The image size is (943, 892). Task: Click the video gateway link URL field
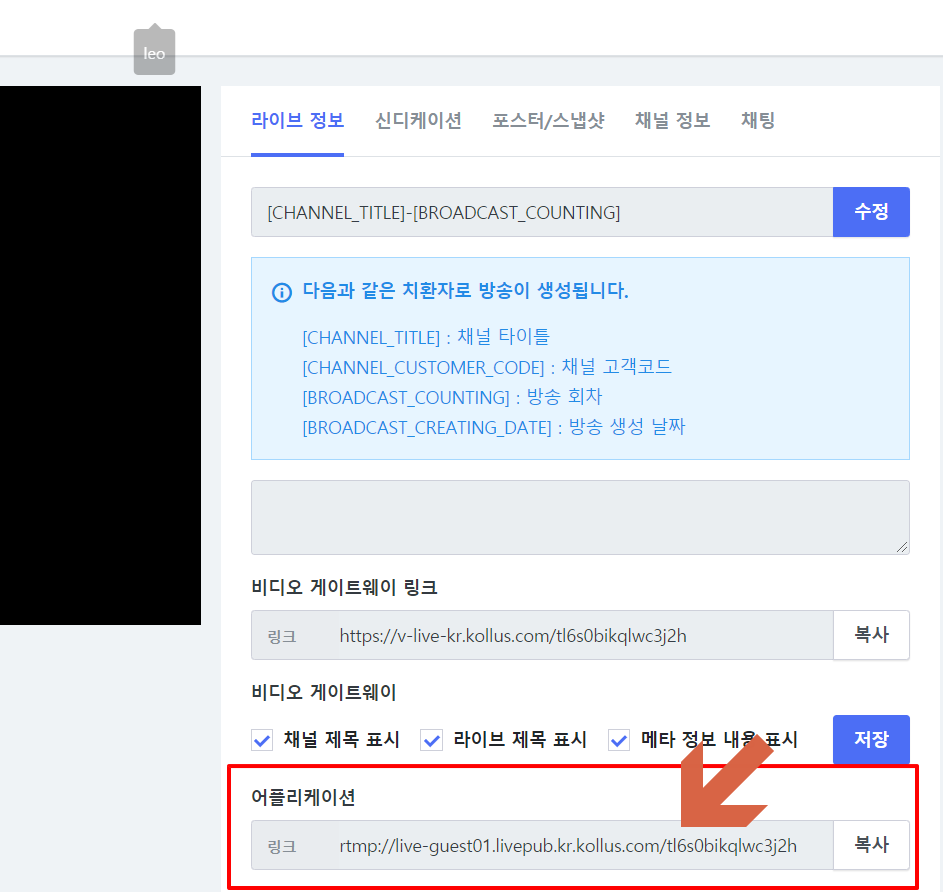tap(580, 635)
